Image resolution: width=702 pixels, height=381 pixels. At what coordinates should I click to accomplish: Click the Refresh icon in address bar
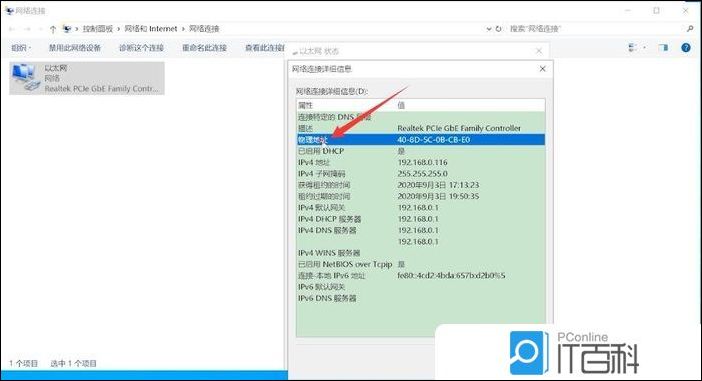tap(498, 29)
